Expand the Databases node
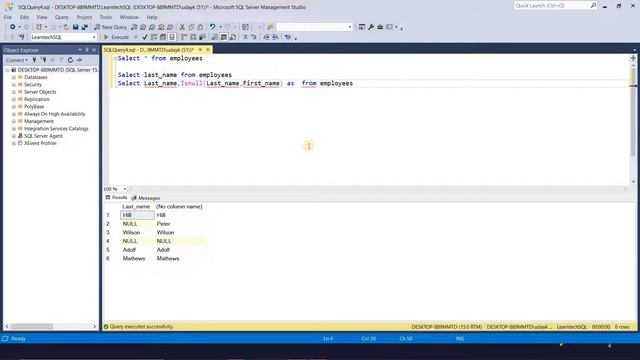Image resolution: width=640 pixels, height=360 pixels. coord(13,78)
